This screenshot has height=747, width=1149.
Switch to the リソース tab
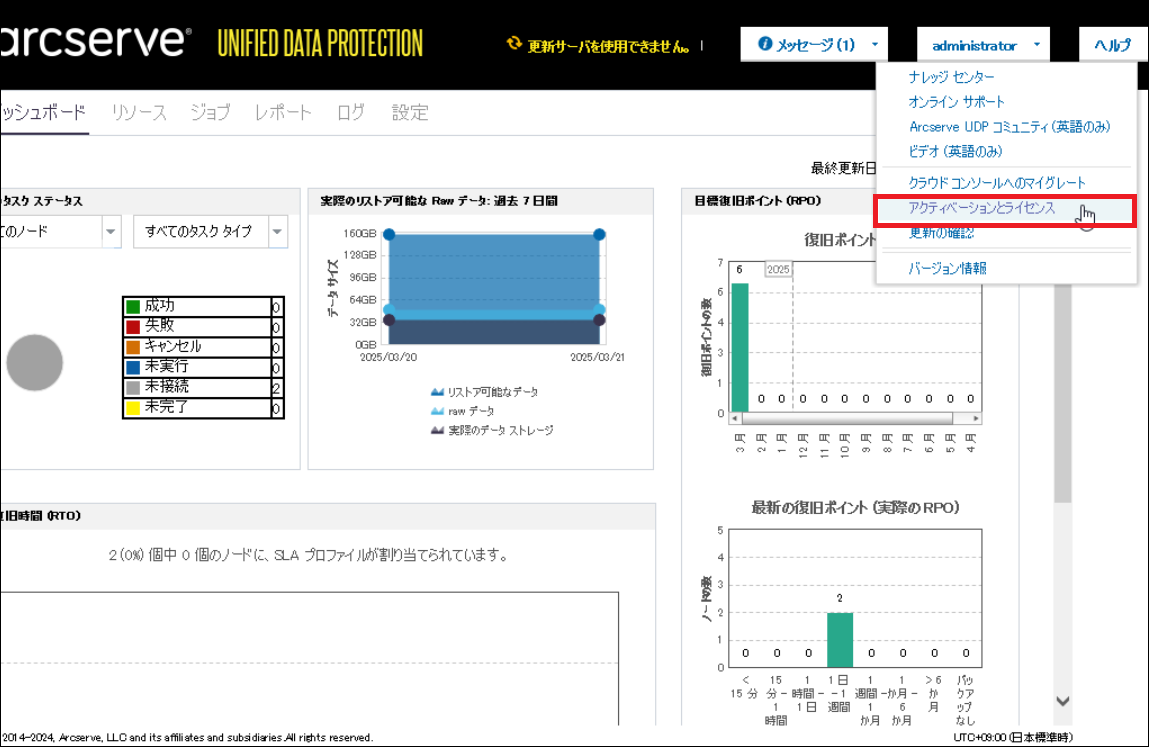point(139,112)
